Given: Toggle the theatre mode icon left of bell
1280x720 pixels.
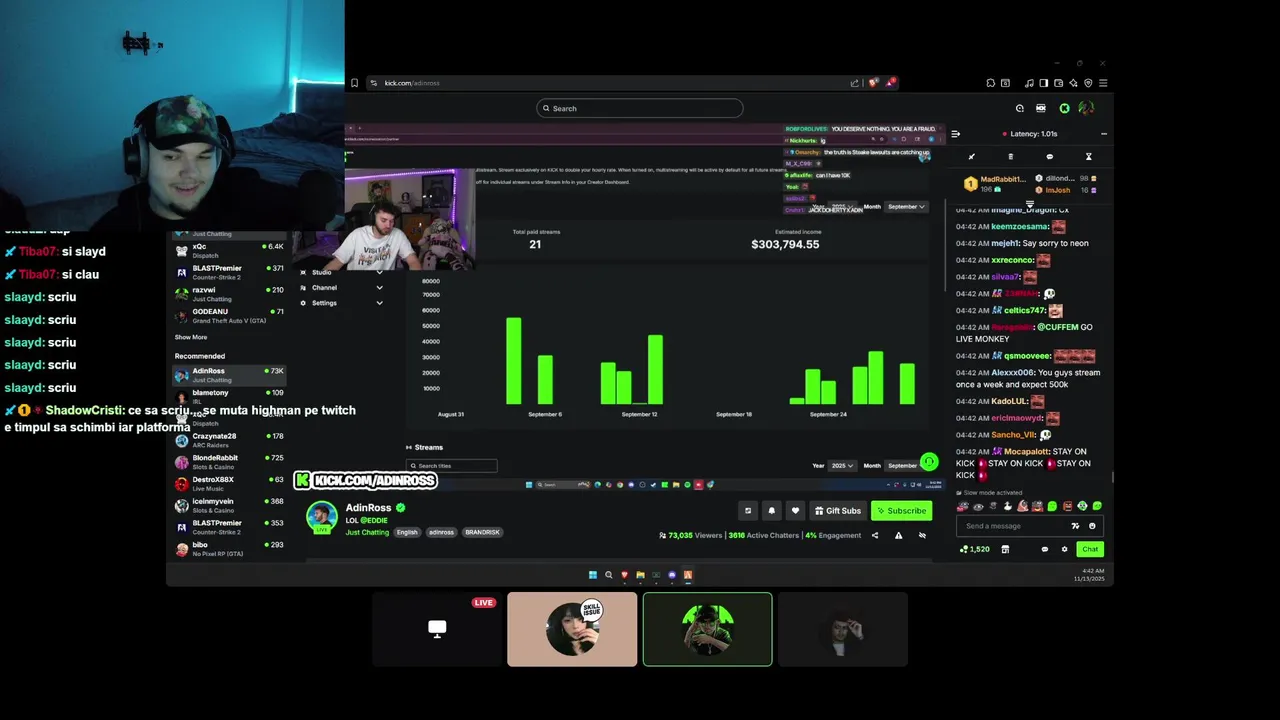Looking at the screenshot, I should click(747, 511).
